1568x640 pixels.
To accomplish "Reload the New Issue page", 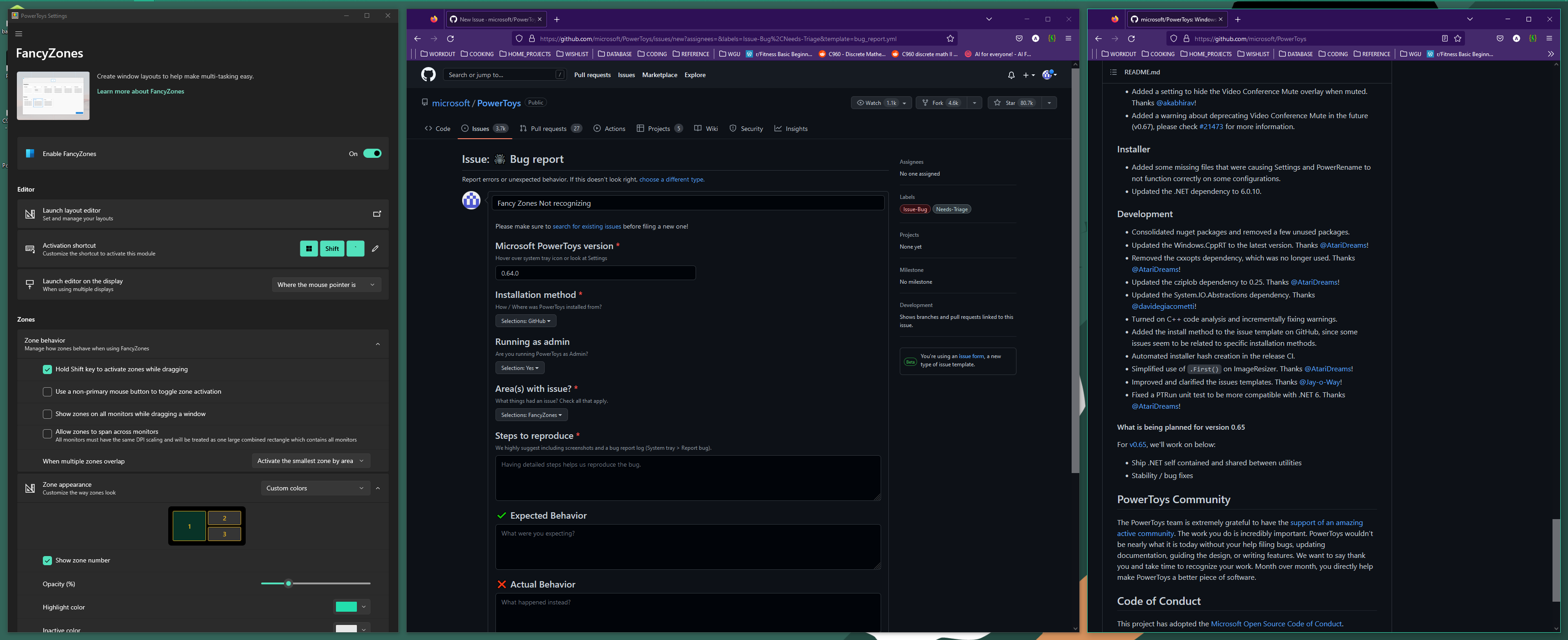I will (x=450, y=38).
